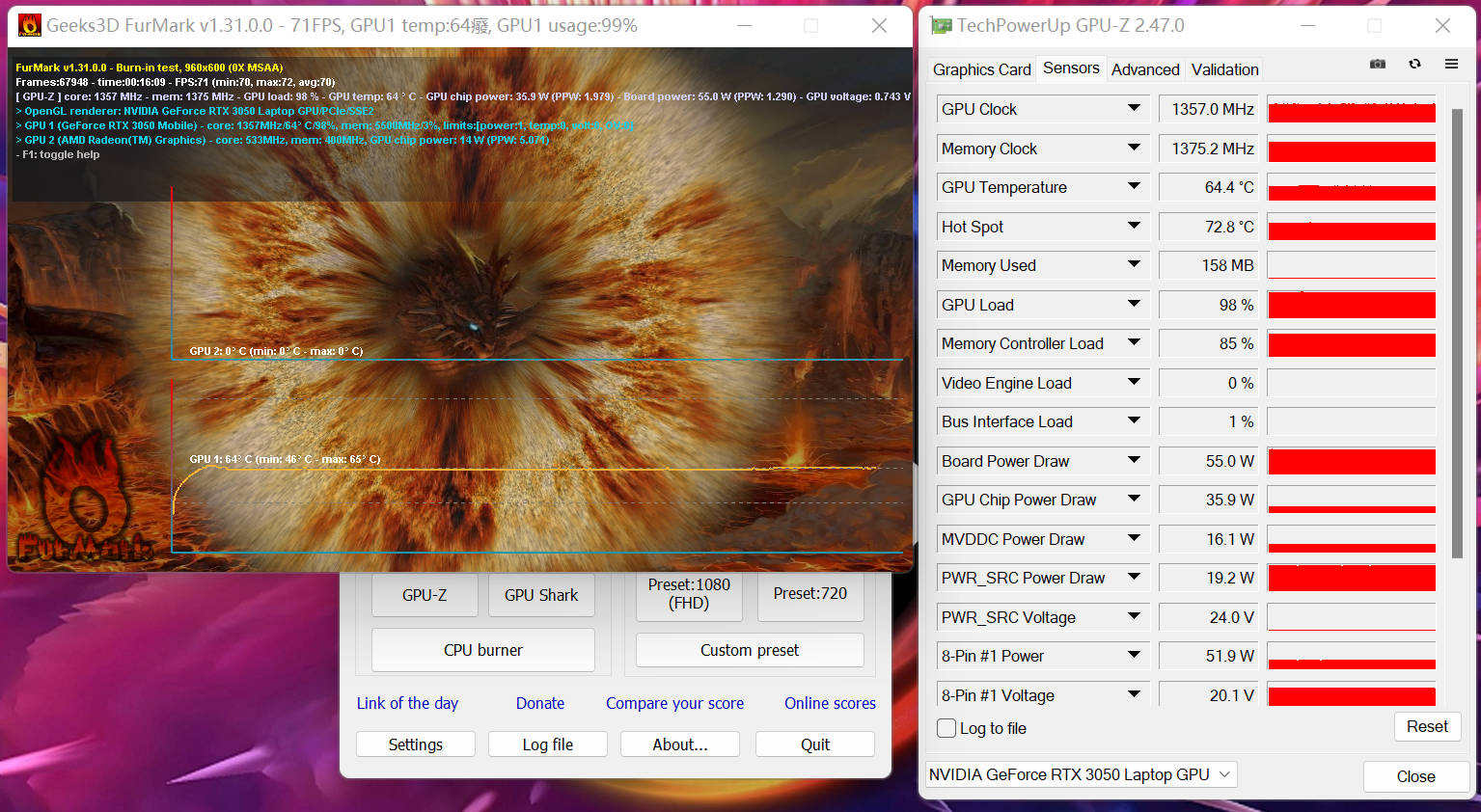Open the Compare your score link
Screen dimensions: 1481x812
(x=674, y=703)
